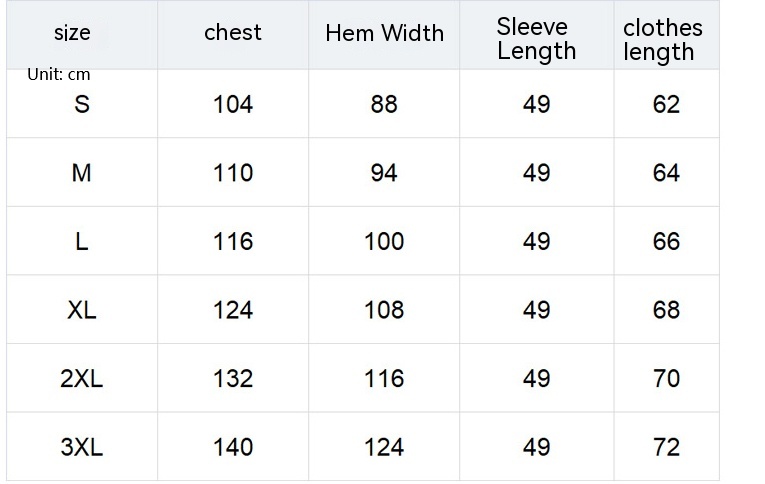
Task: Select chest value 140 in 3XL row
Action: [x=233, y=447]
